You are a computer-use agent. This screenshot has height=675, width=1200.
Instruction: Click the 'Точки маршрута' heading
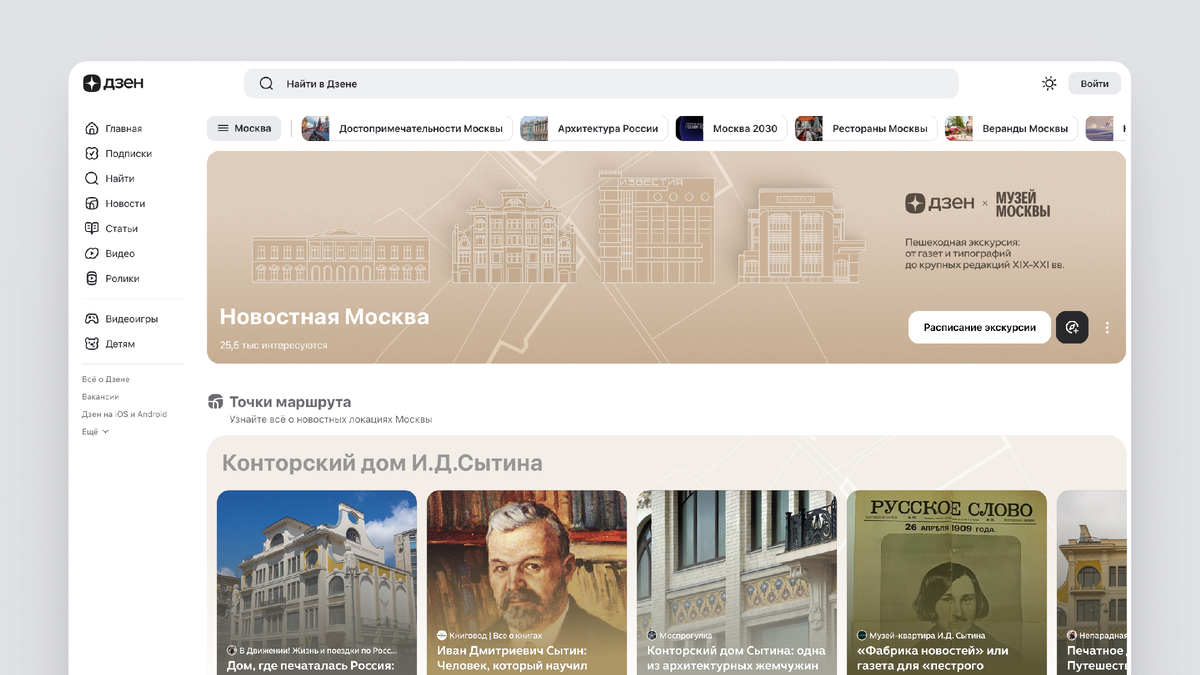(290, 402)
